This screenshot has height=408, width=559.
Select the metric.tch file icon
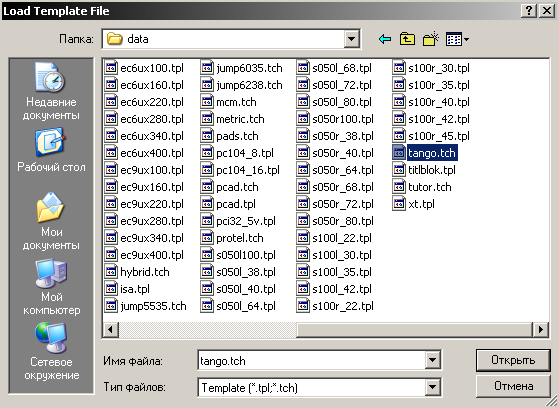(207, 119)
